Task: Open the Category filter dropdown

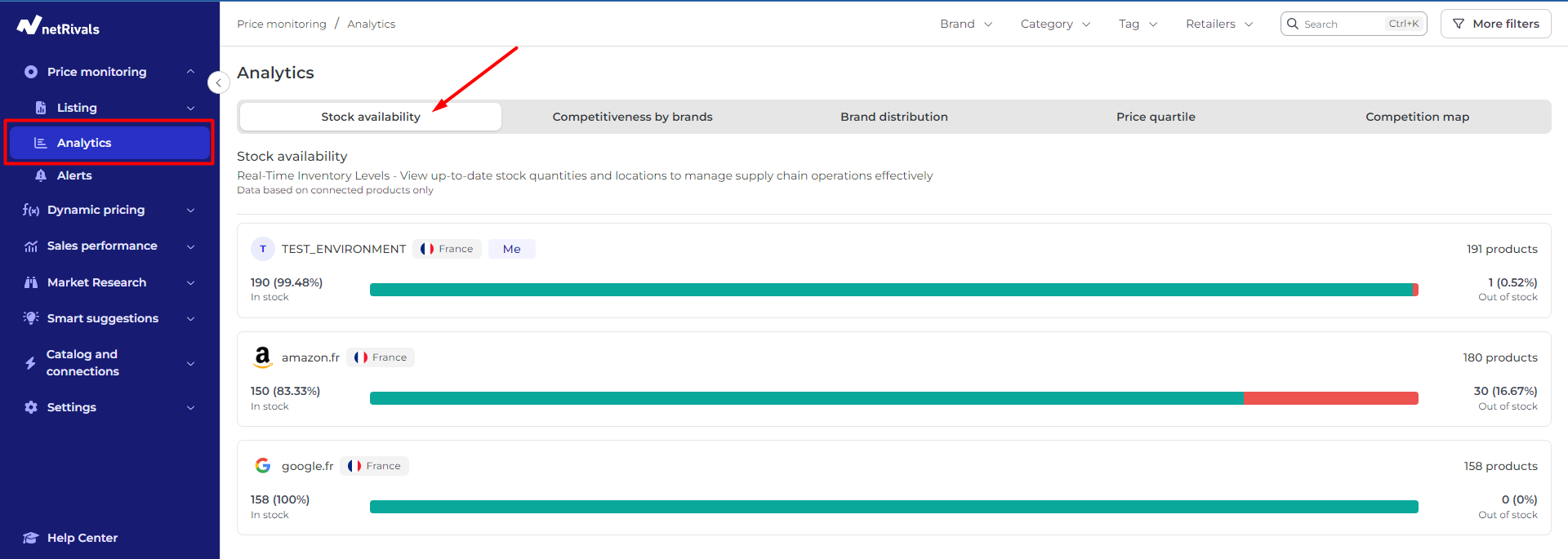Action: coord(1054,24)
